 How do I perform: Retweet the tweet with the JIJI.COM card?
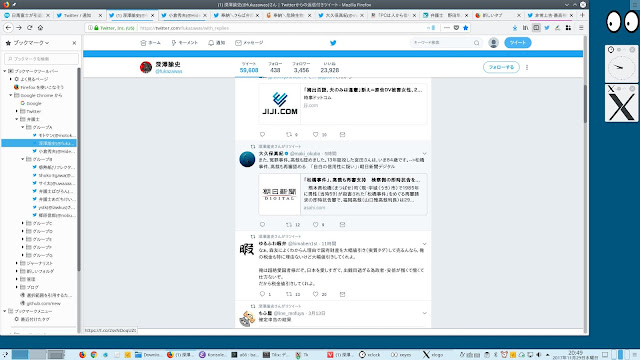(x=289, y=134)
